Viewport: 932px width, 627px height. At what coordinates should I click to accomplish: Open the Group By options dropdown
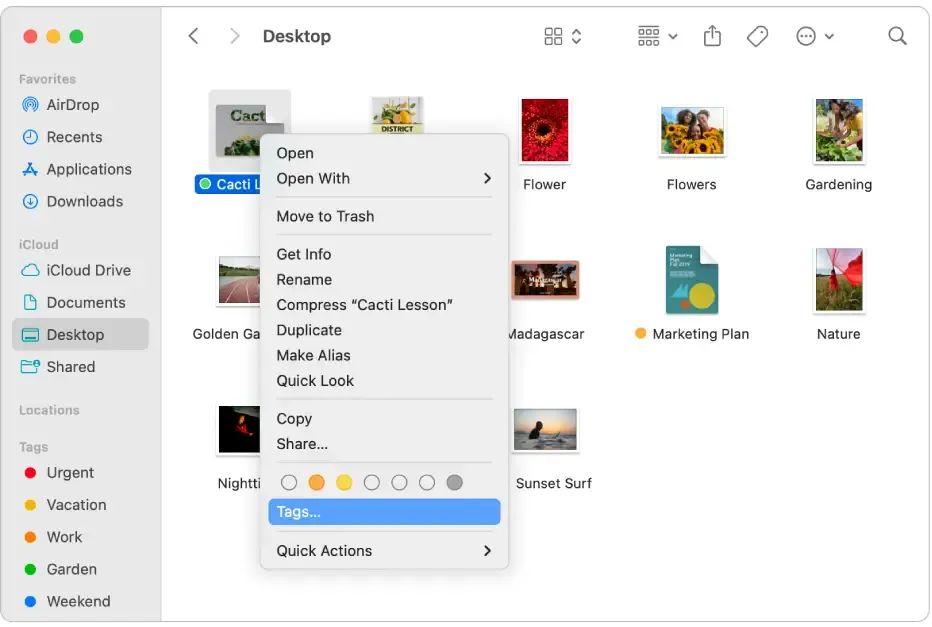point(657,36)
